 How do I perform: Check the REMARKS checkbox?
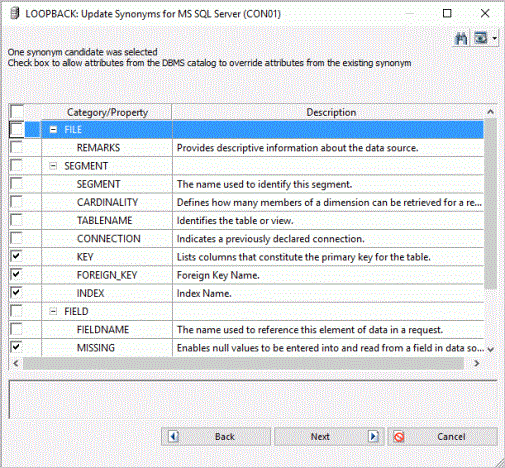17,147
